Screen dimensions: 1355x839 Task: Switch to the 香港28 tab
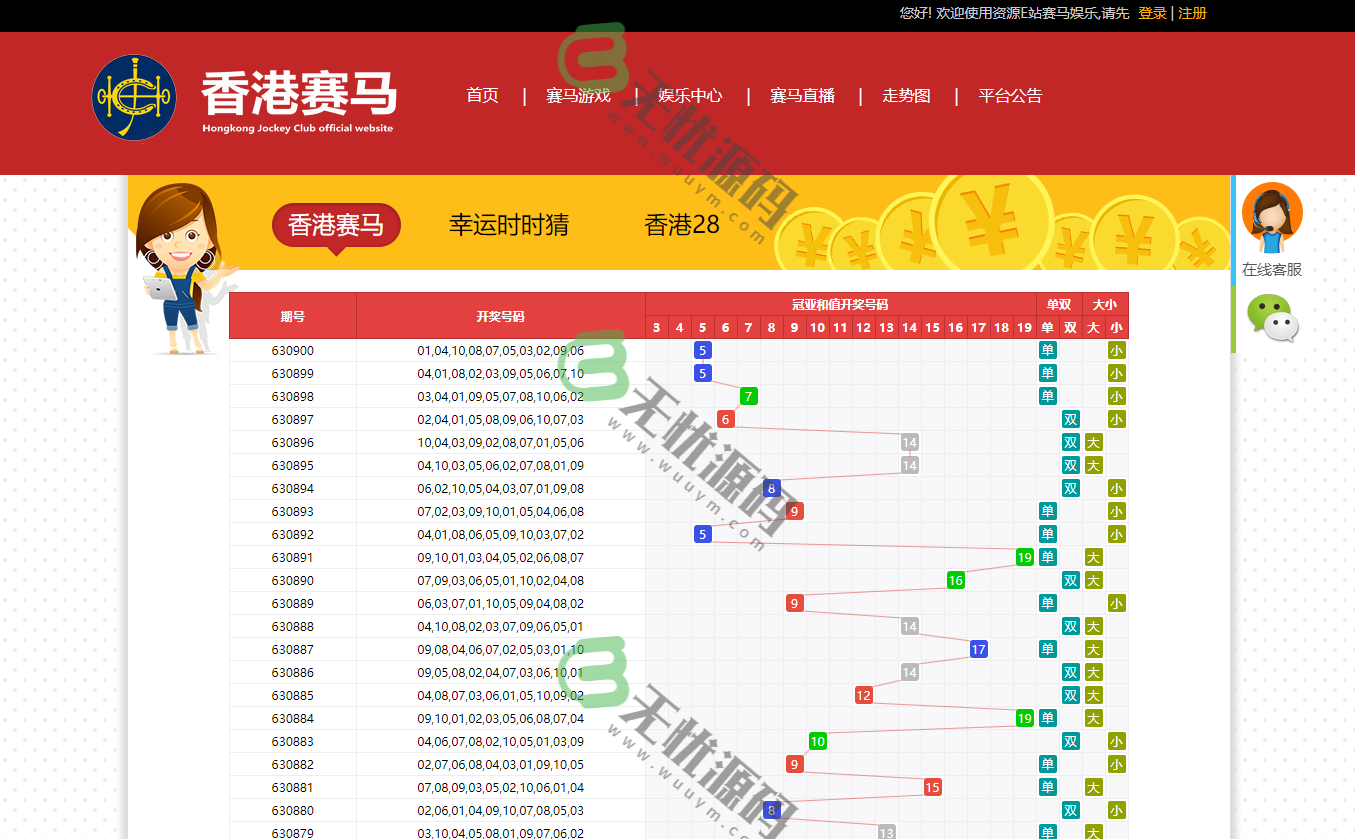pyautogui.click(x=681, y=226)
